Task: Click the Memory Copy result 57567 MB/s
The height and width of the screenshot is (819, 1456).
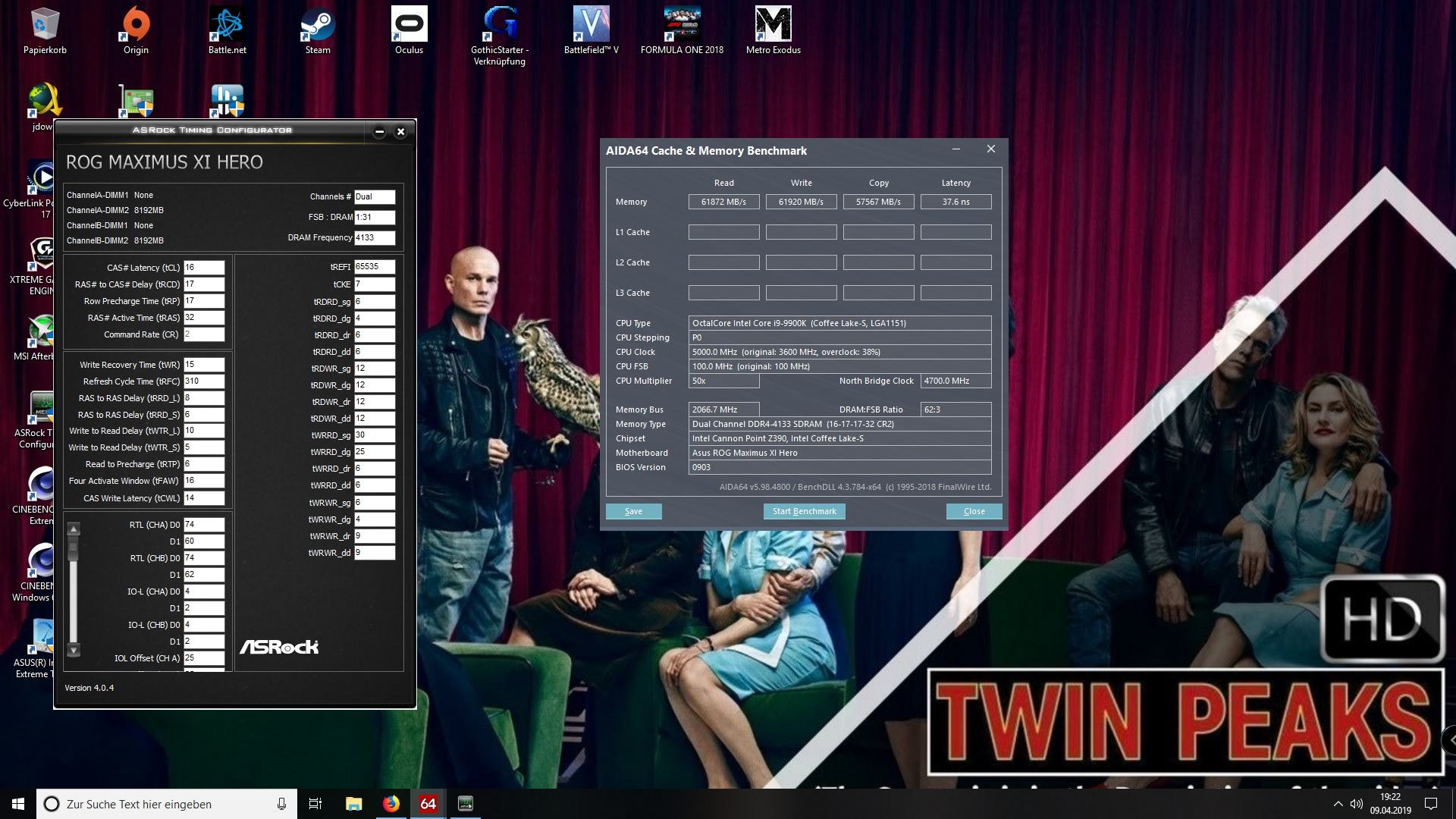Action: click(878, 202)
